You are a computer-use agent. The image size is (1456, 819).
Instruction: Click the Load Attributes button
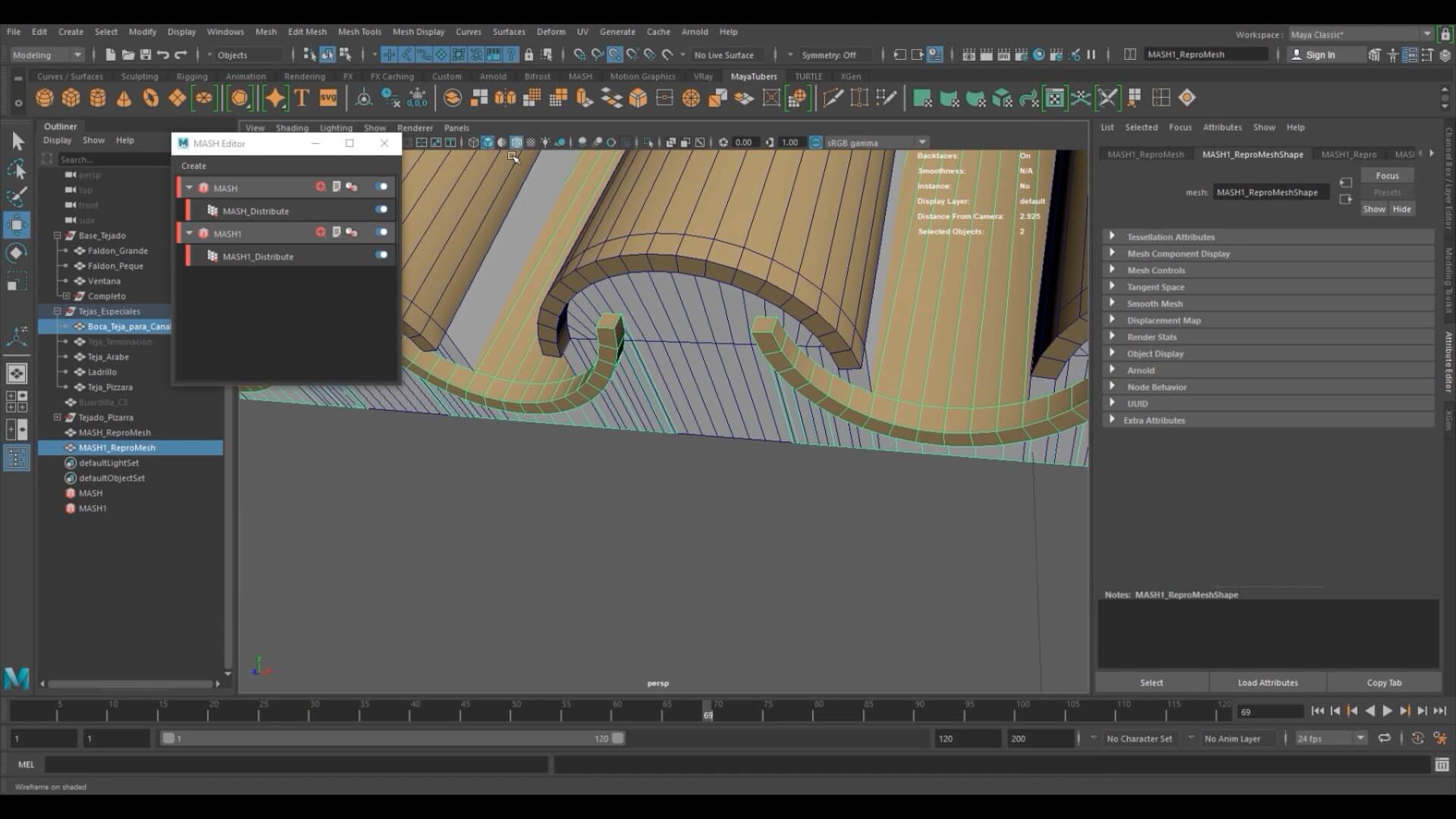click(x=1267, y=682)
